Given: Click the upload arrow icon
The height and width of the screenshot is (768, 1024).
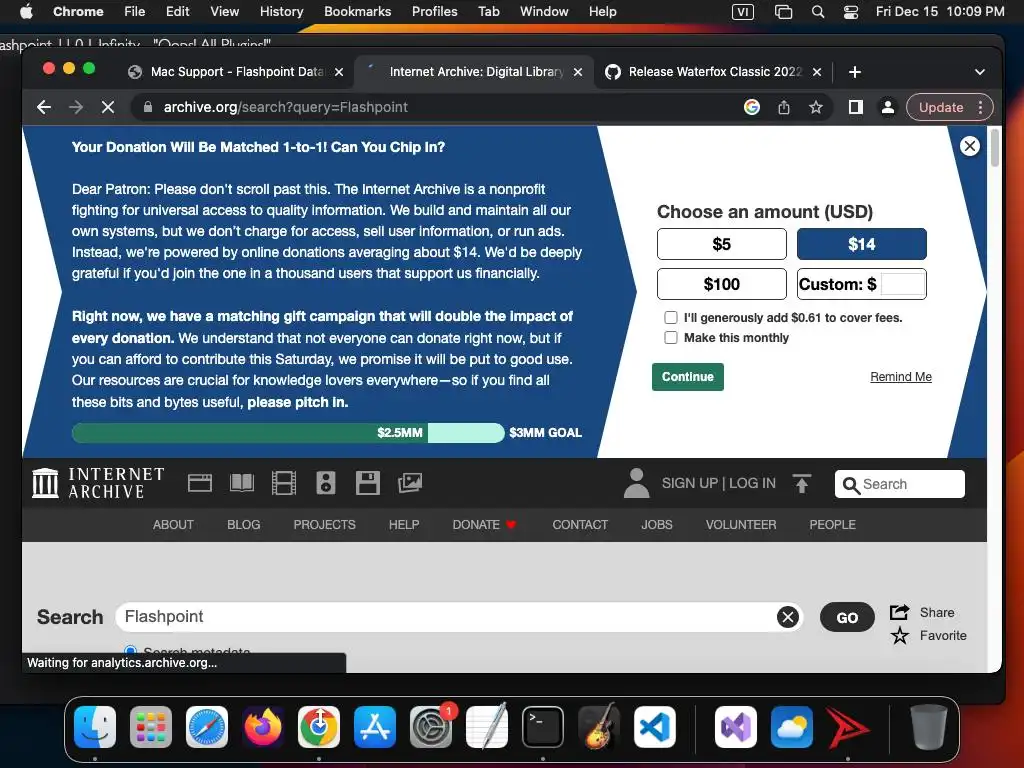Looking at the screenshot, I should coord(802,483).
